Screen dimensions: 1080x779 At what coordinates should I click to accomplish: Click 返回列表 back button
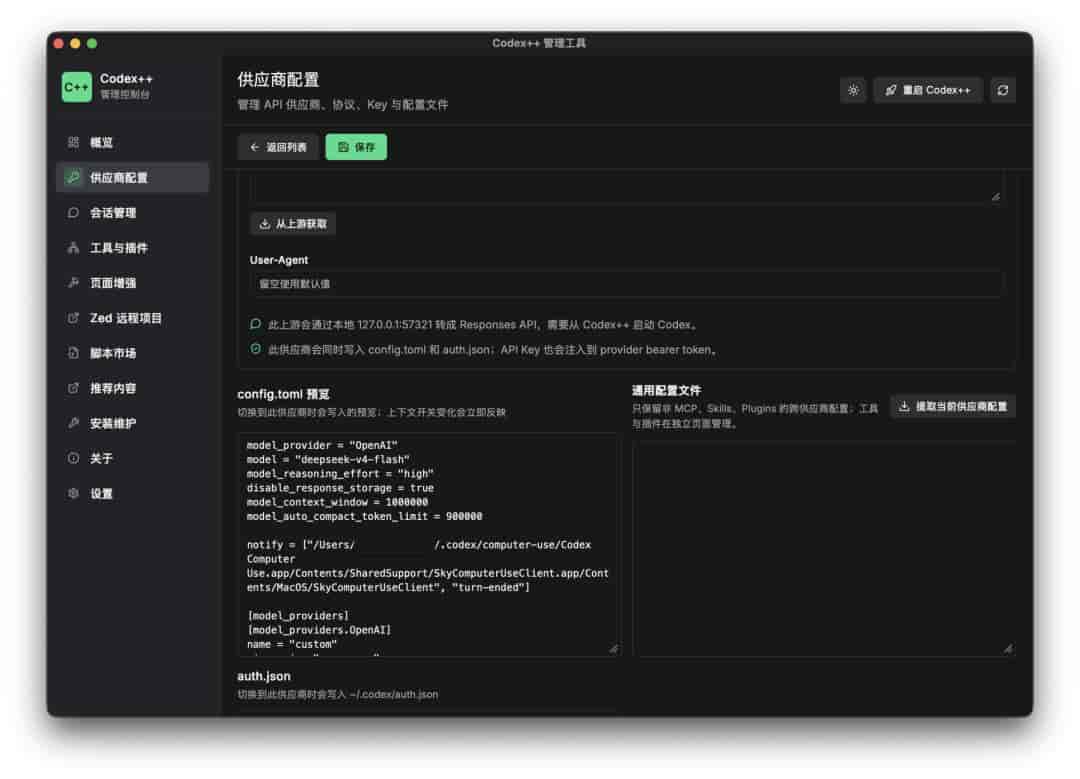278,147
